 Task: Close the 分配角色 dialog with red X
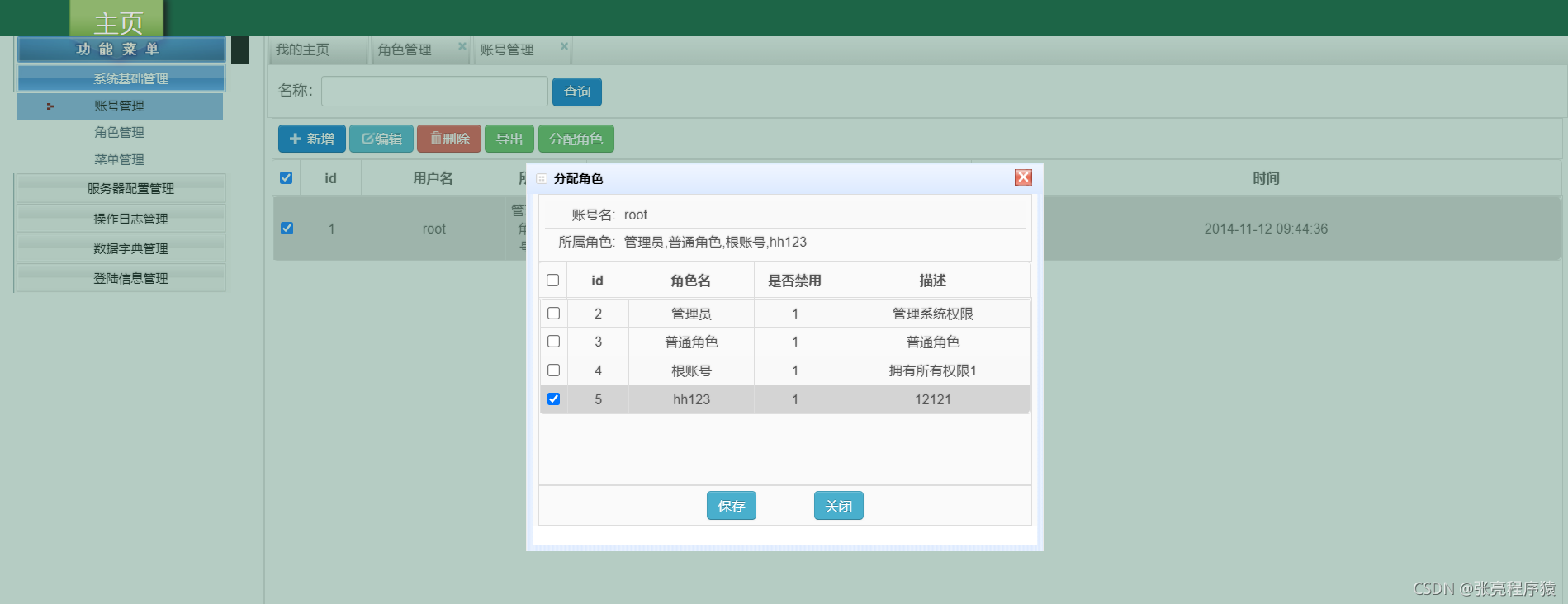pyautogui.click(x=1023, y=177)
